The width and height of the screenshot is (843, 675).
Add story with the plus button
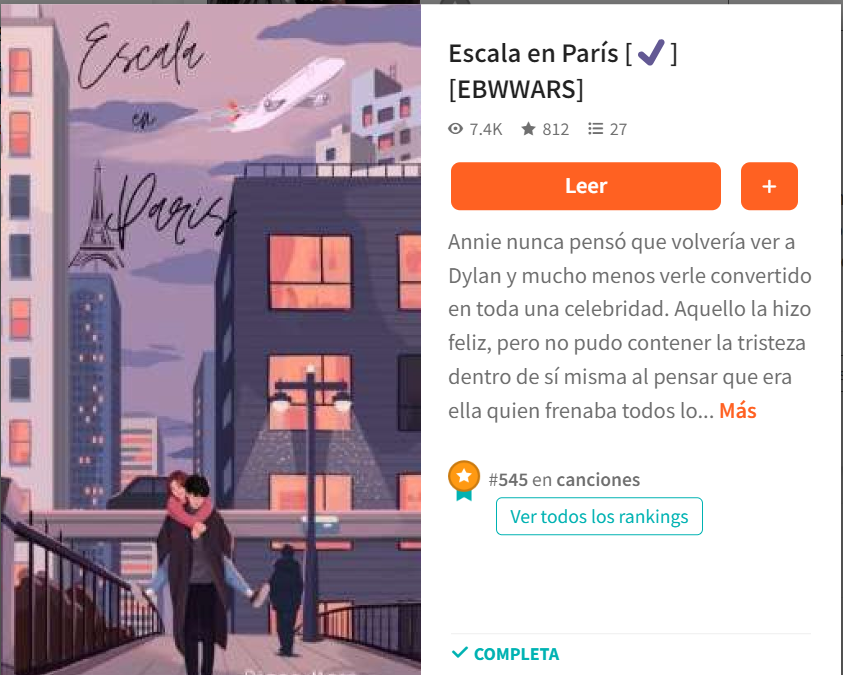point(769,186)
